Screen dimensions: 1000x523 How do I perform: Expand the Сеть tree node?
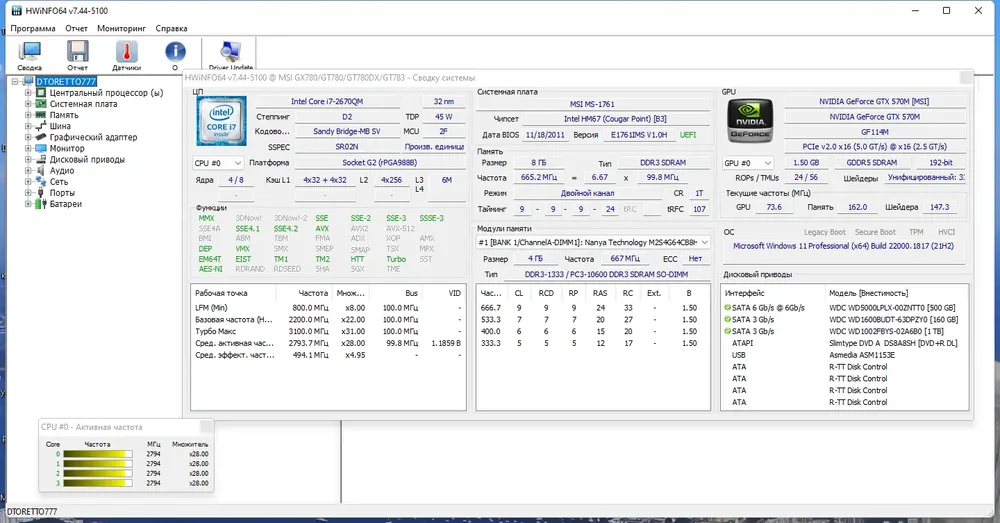coord(28,182)
